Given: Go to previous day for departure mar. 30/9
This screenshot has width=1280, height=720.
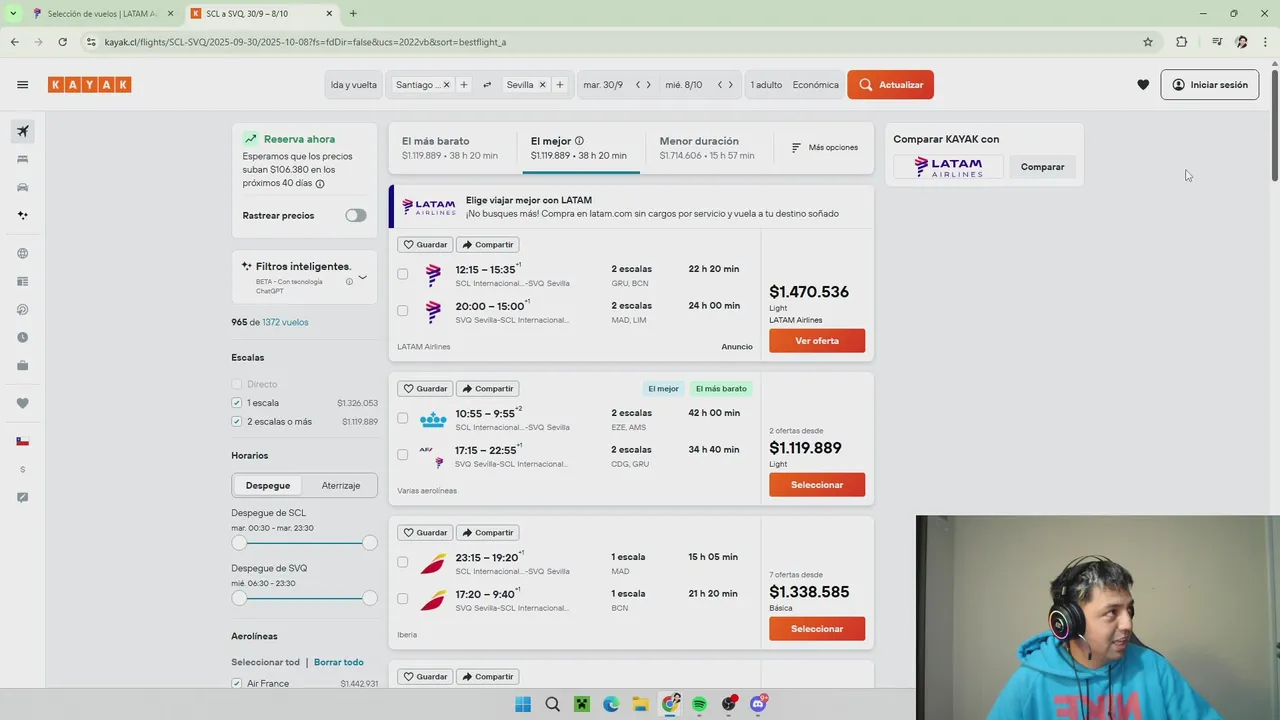Looking at the screenshot, I should pyautogui.click(x=638, y=85).
